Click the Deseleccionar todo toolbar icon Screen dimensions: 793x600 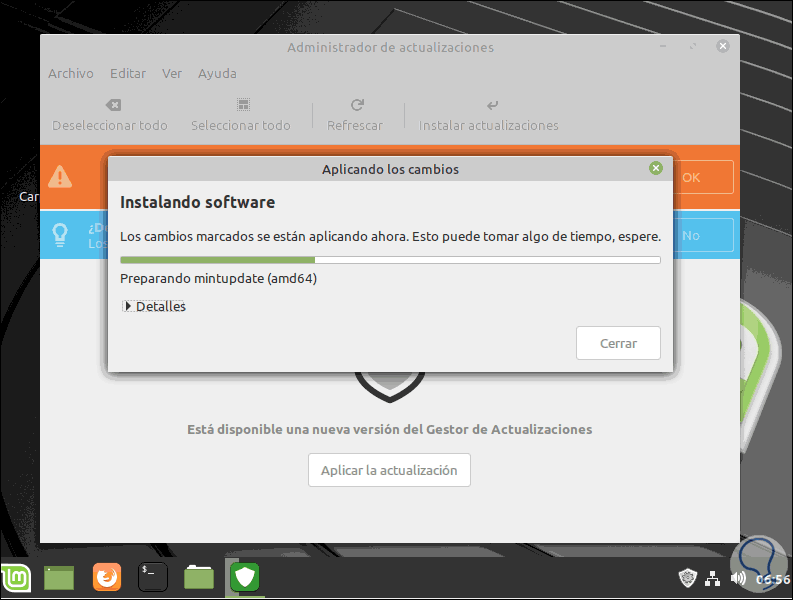click(x=113, y=105)
